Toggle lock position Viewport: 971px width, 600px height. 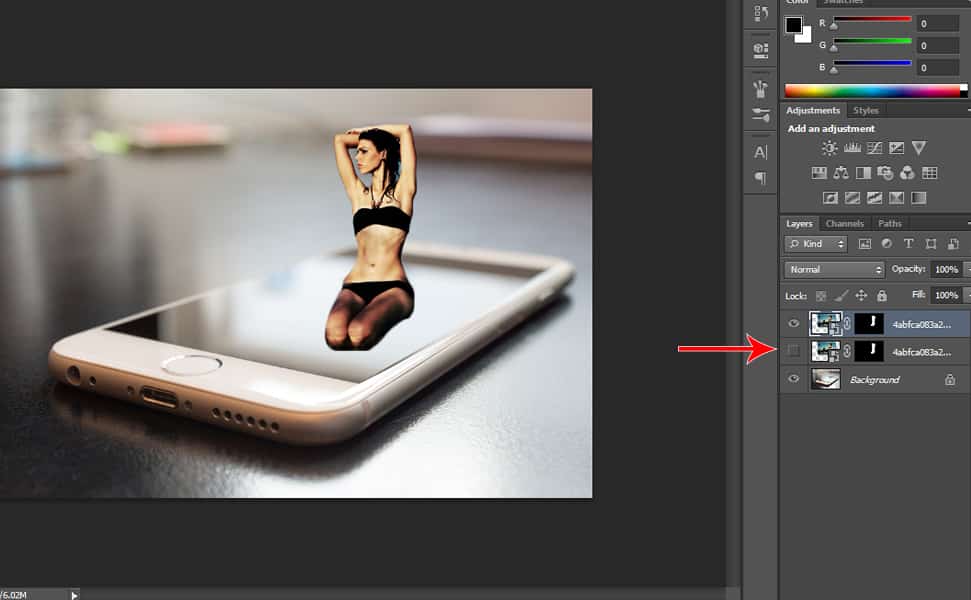click(x=861, y=296)
